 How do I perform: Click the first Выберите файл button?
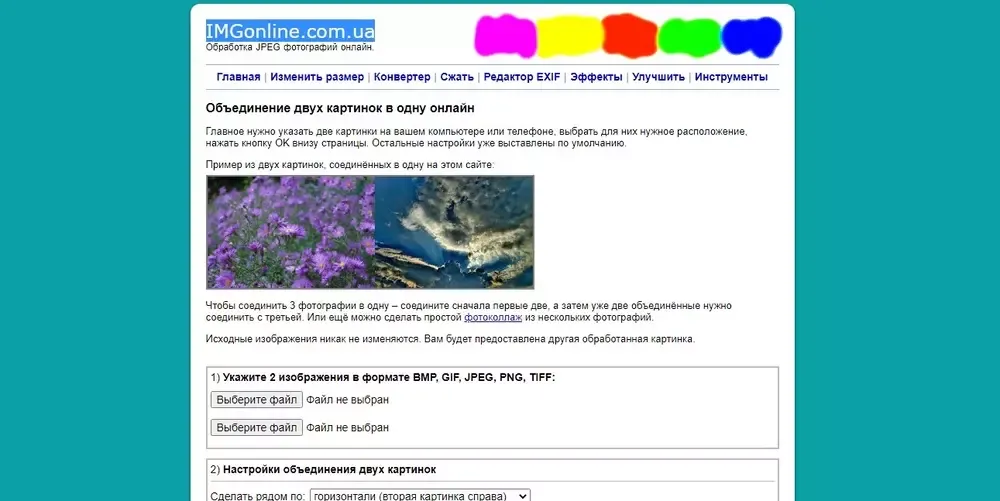point(256,400)
